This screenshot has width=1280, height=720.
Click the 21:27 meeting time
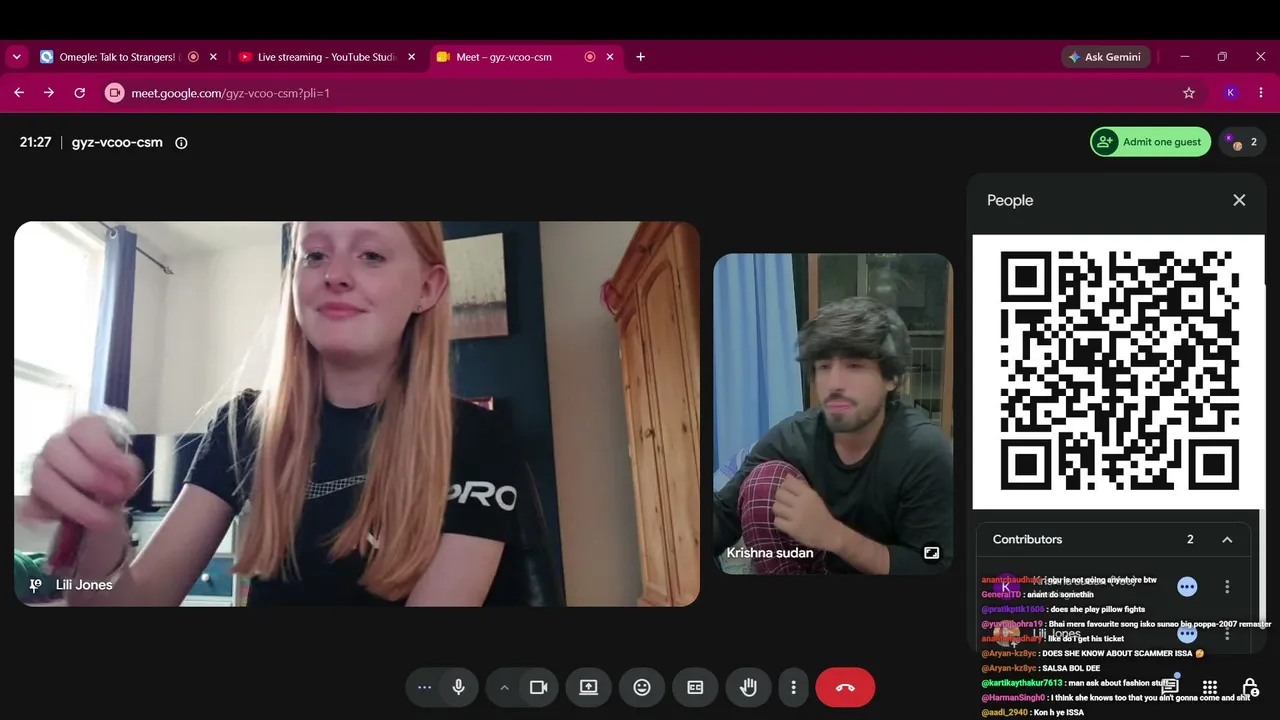35,142
